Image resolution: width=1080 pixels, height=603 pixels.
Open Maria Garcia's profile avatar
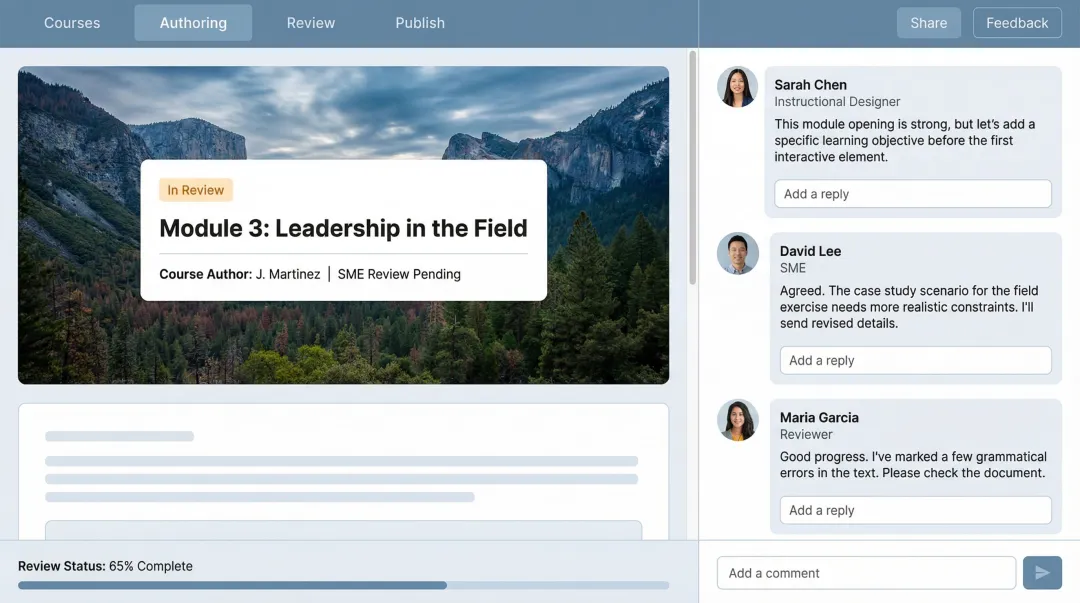tap(737, 420)
